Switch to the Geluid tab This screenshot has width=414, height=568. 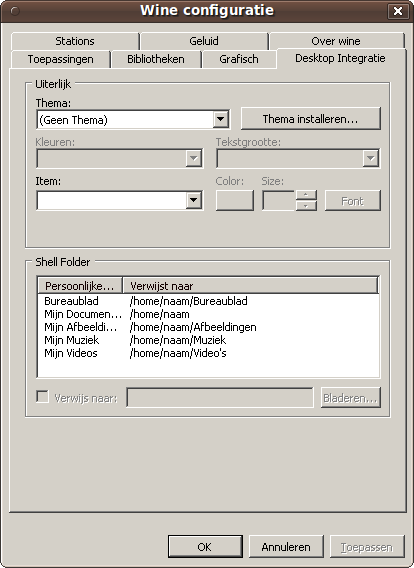204,41
